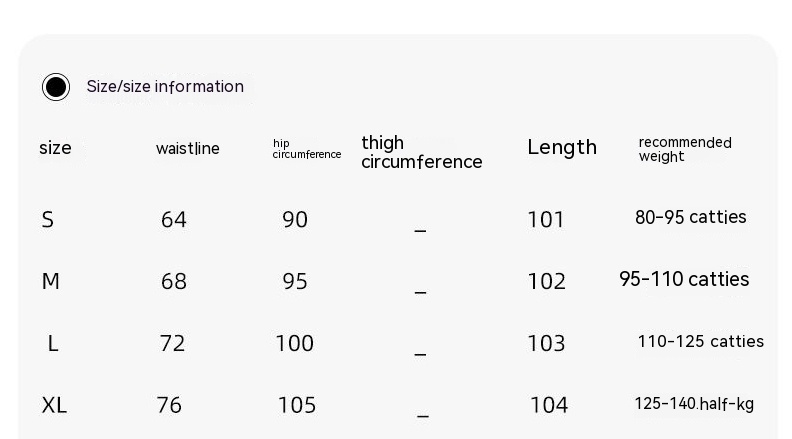Select hip circumference value 100

click(x=294, y=343)
